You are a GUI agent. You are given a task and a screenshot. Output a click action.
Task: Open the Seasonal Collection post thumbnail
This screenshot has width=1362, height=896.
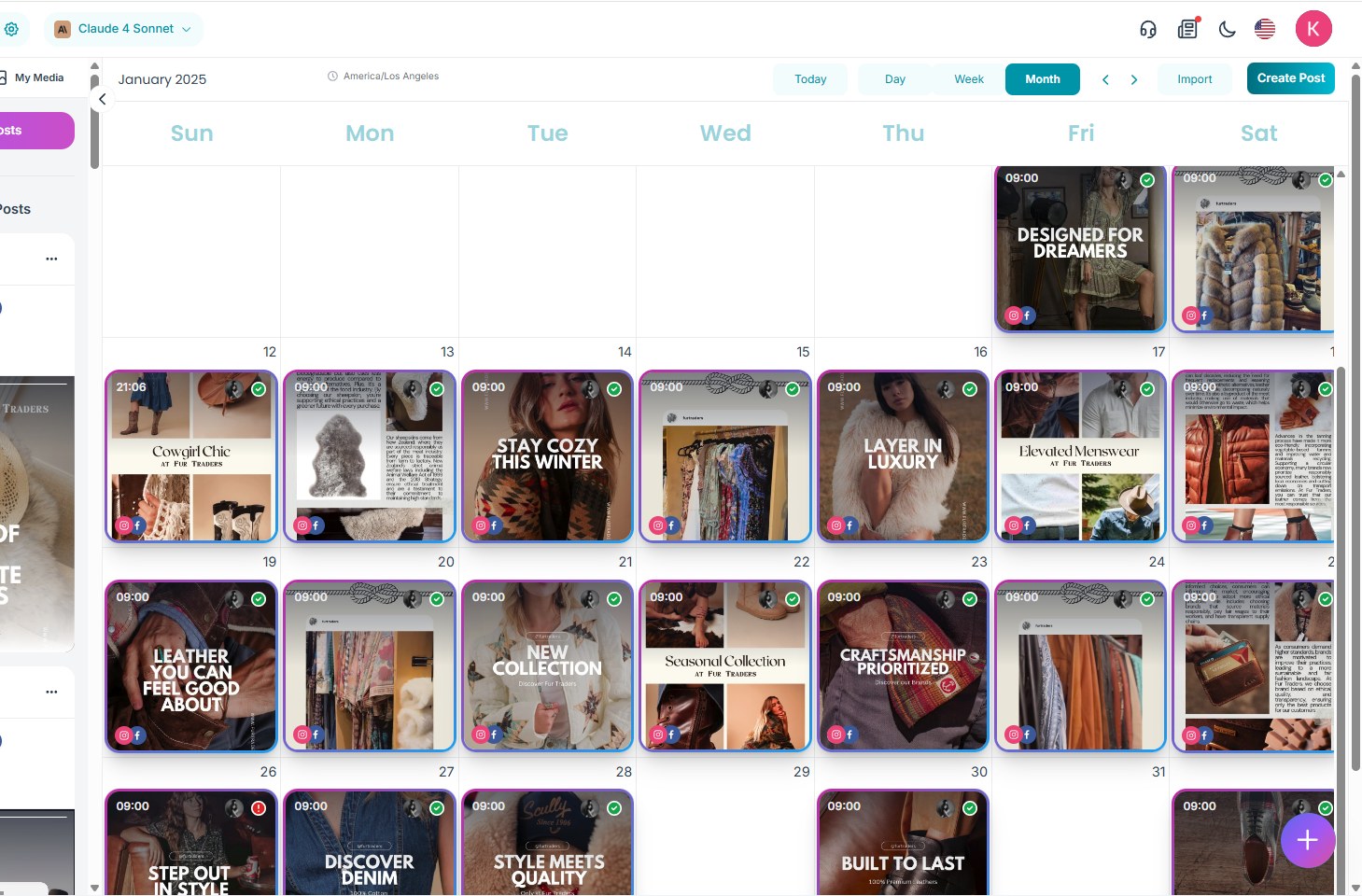724,666
